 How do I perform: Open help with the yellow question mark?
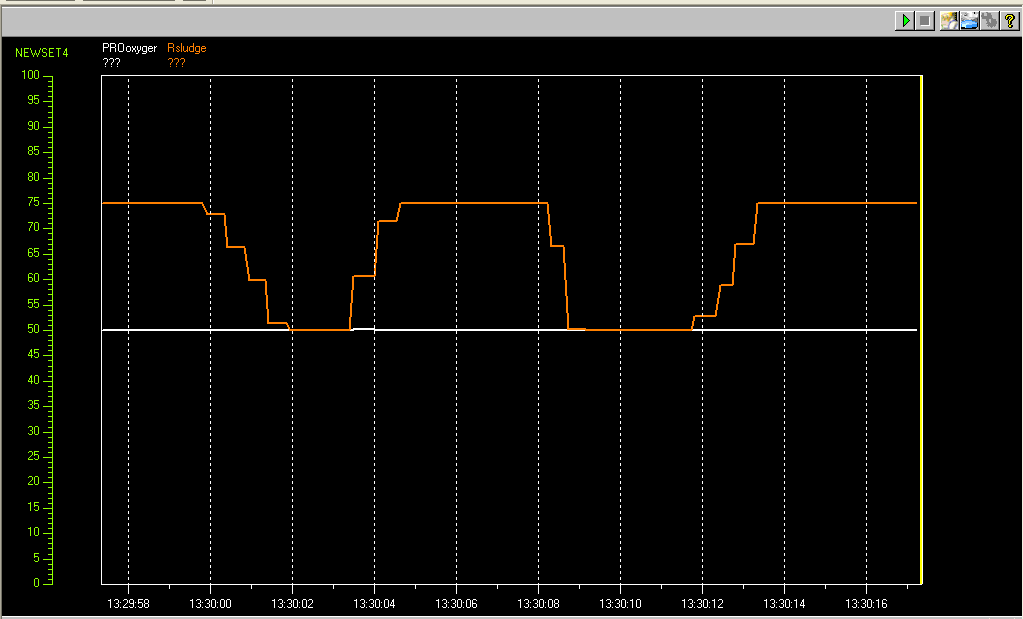1009,21
